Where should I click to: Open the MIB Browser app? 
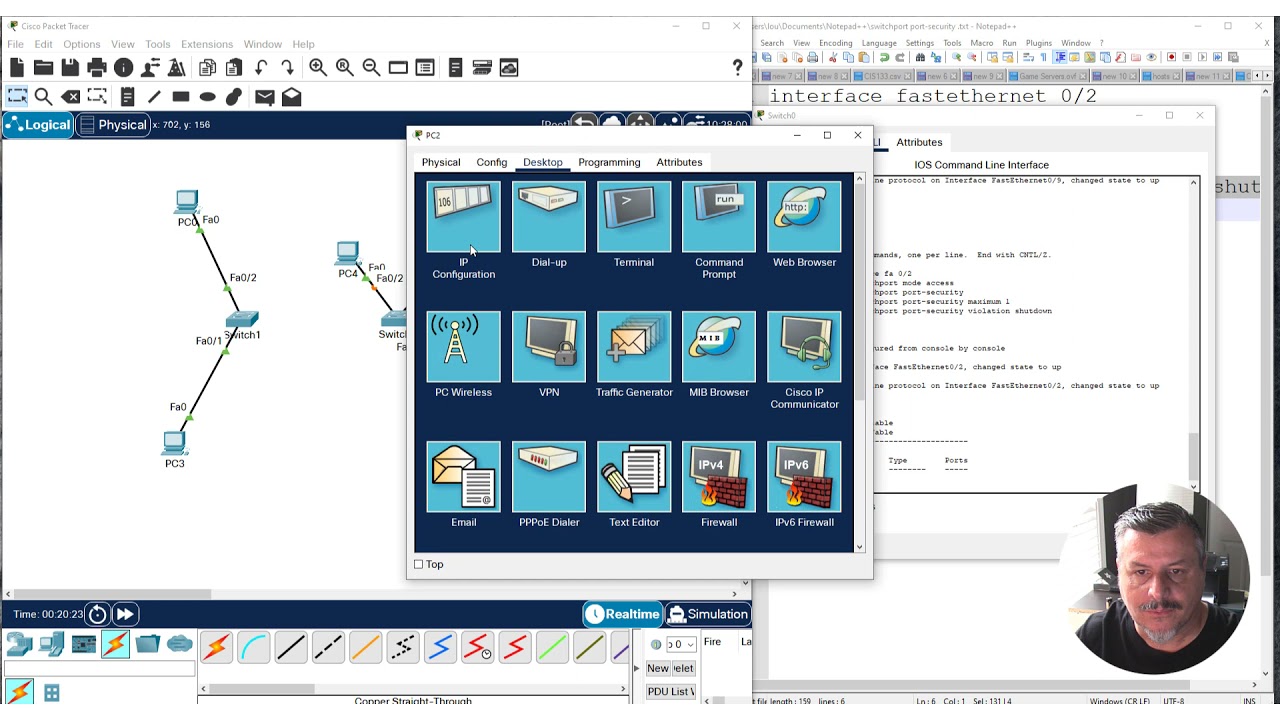pyautogui.click(x=719, y=347)
